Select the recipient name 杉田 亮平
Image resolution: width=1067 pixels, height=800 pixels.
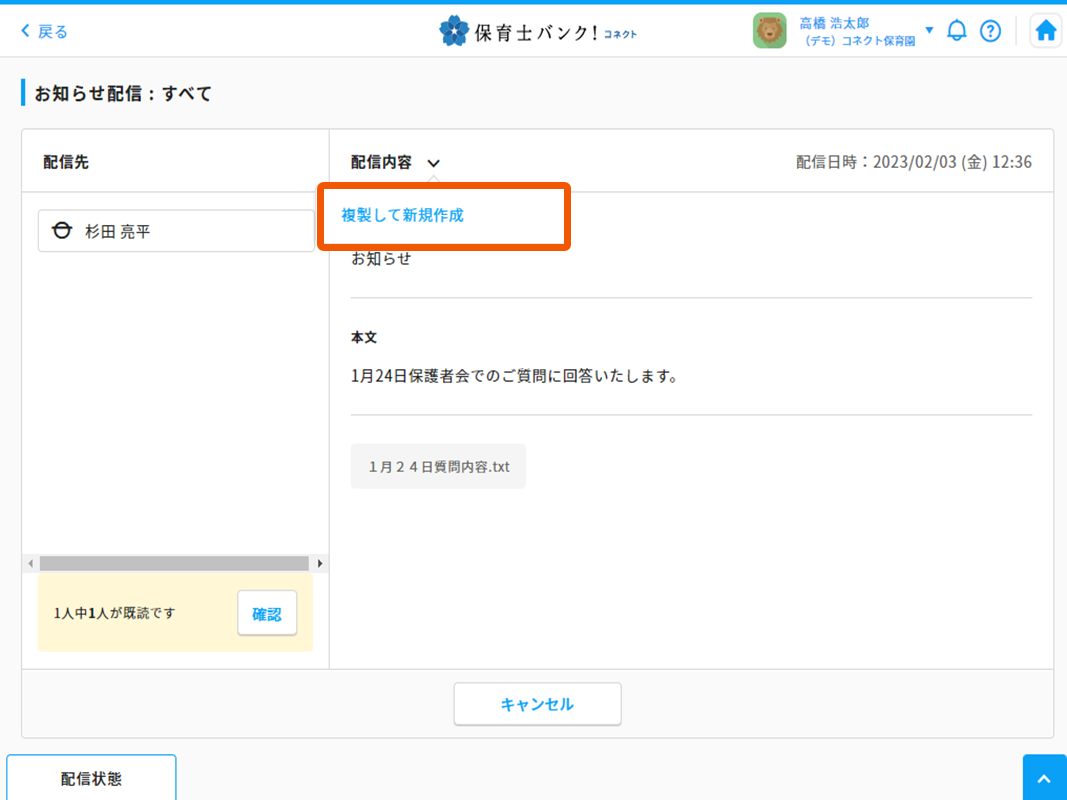[x=118, y=231]
